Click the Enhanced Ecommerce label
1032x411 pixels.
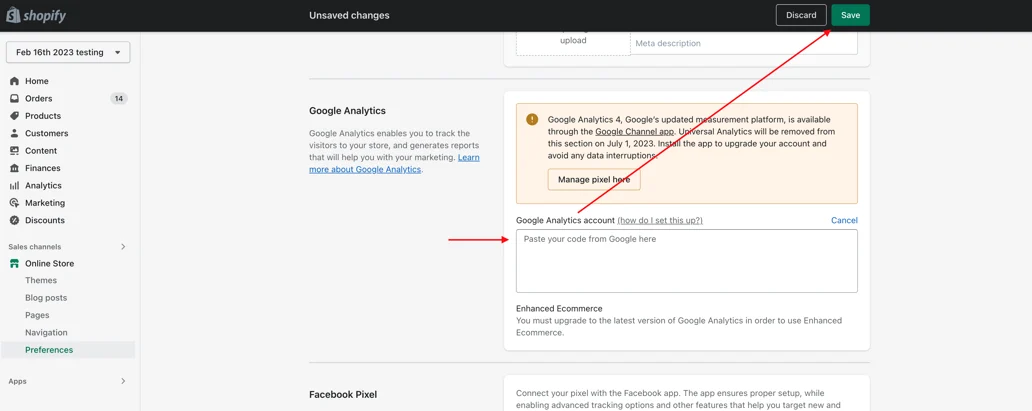(x=559, y=308)
